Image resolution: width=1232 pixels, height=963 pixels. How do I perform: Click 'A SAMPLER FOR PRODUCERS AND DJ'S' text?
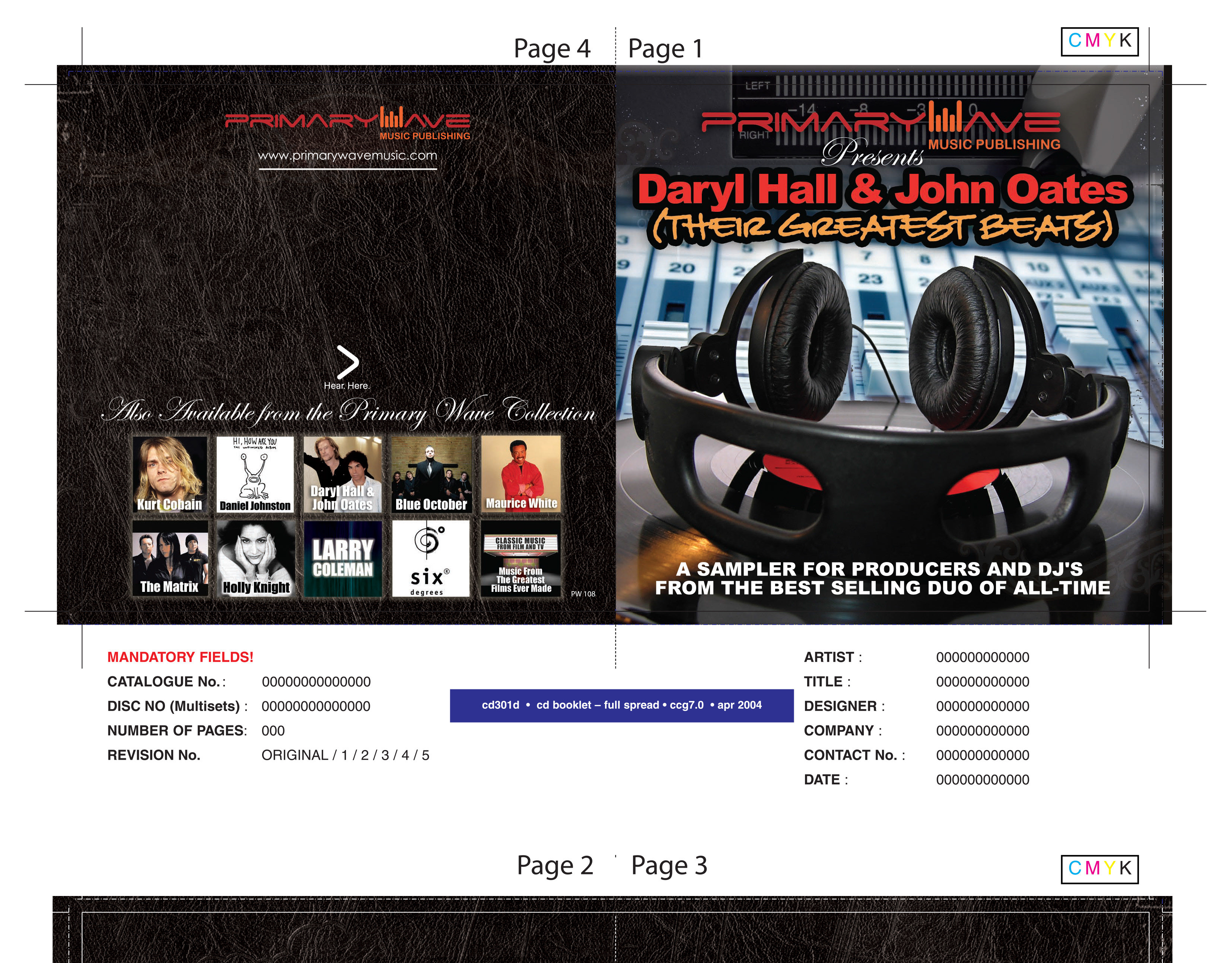click(x=879, y=569)
